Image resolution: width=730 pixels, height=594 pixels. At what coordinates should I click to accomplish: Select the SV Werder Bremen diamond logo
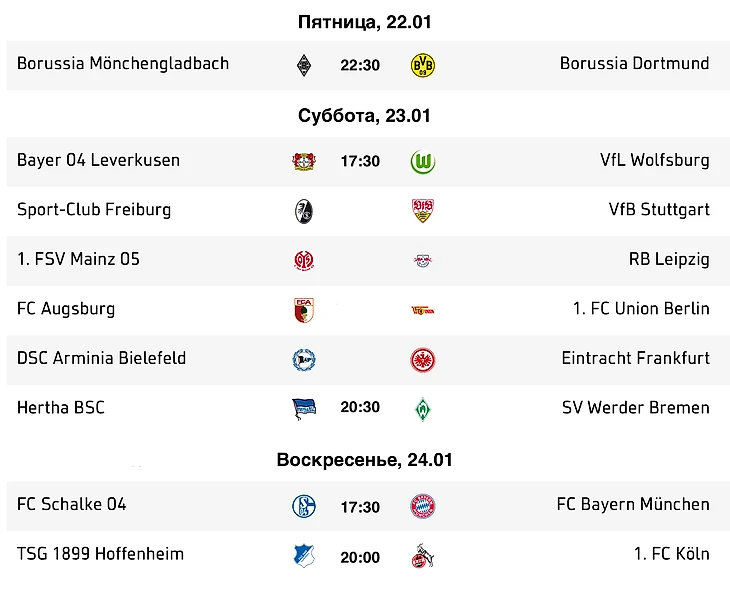tap(423, 409)
